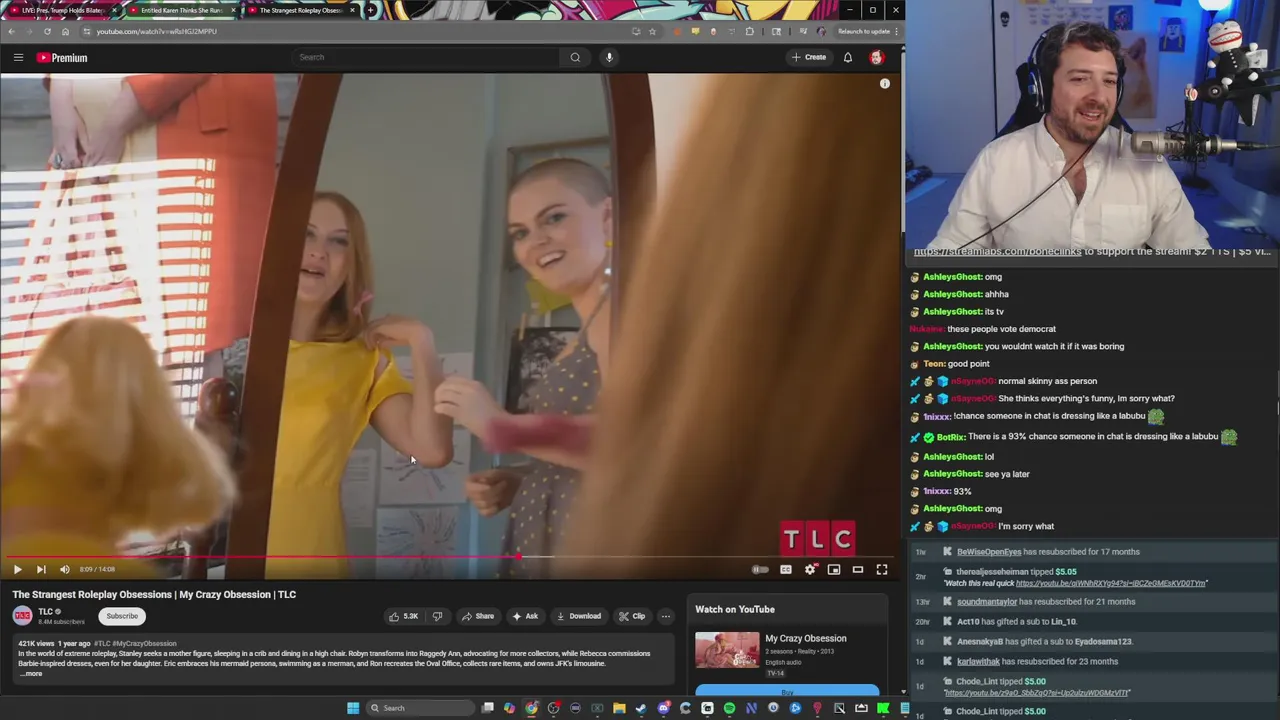Expand description with ...more
This screenshot has height=720, width=1280.
[31, 674]
